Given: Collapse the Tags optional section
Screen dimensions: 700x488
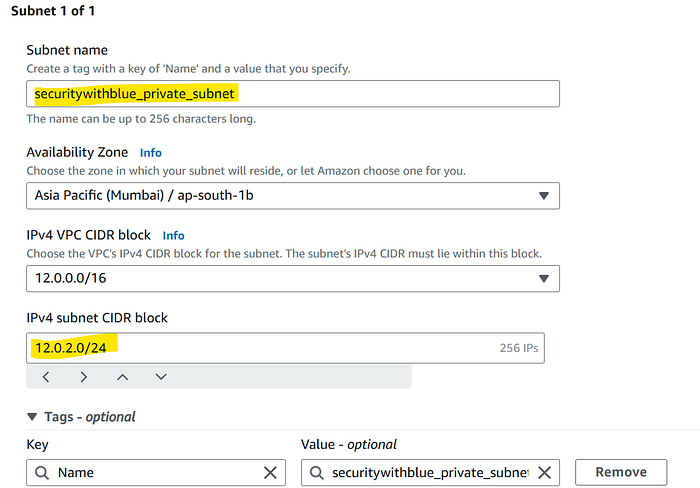Looking at the screenshot, I should click(32, 417).
